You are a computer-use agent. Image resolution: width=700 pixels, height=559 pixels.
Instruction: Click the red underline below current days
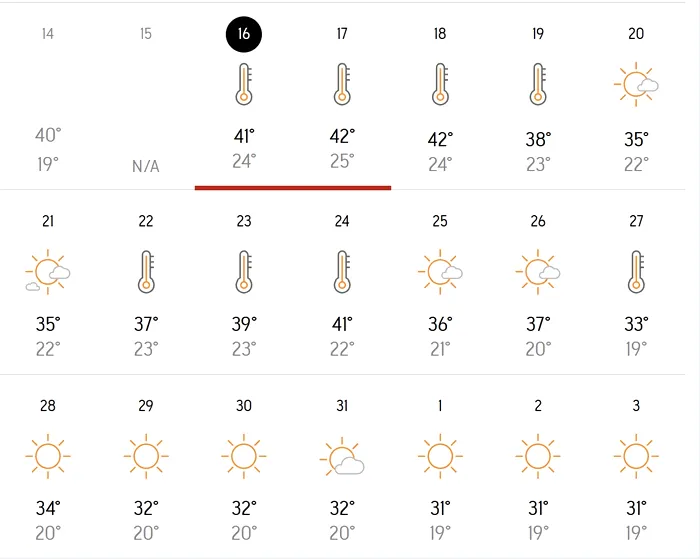292,187
